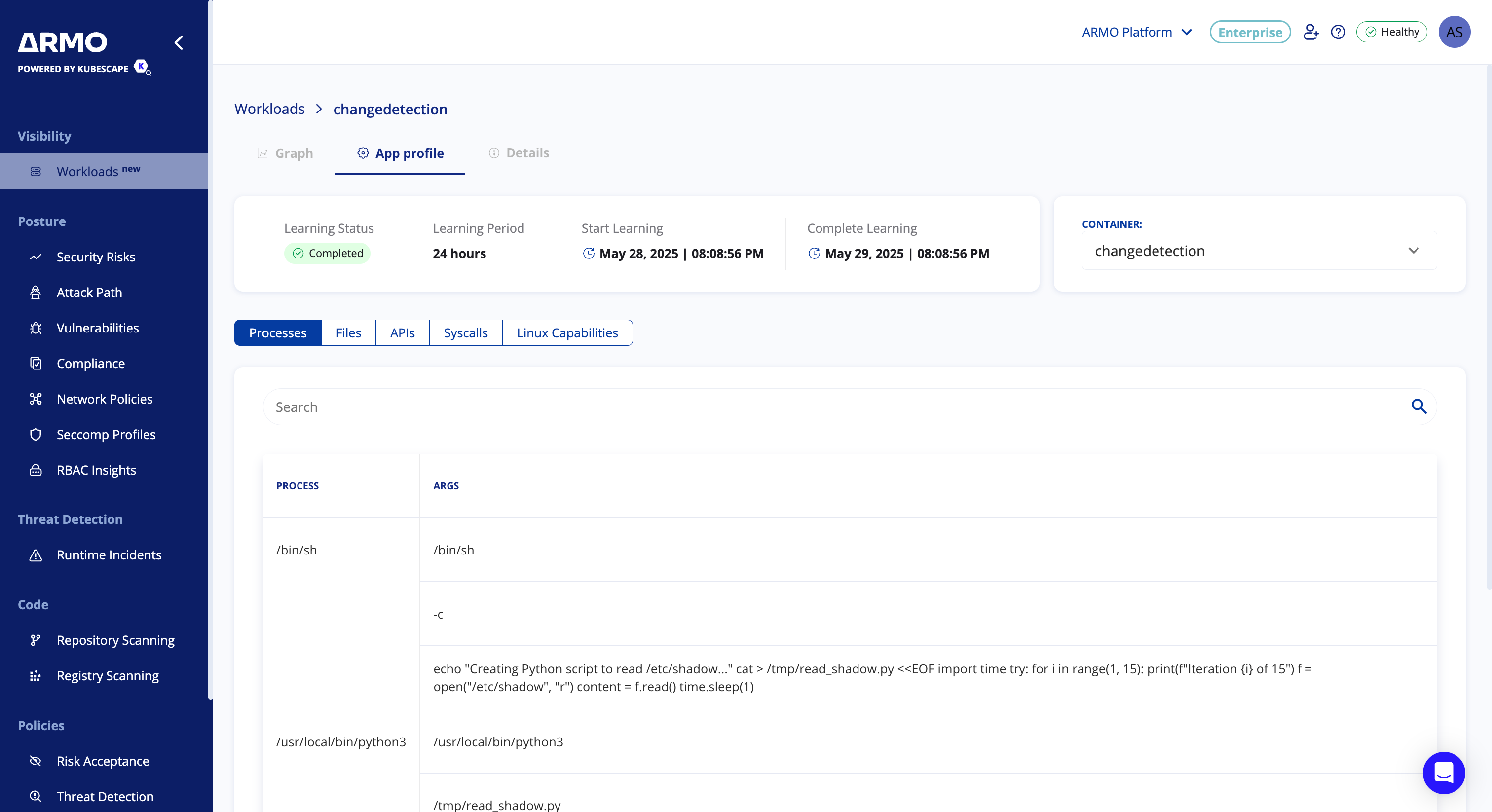This screenshot has height=812, width=1492.
Task: Click the Workloads sidebar icon
Action: coord(36,172)
